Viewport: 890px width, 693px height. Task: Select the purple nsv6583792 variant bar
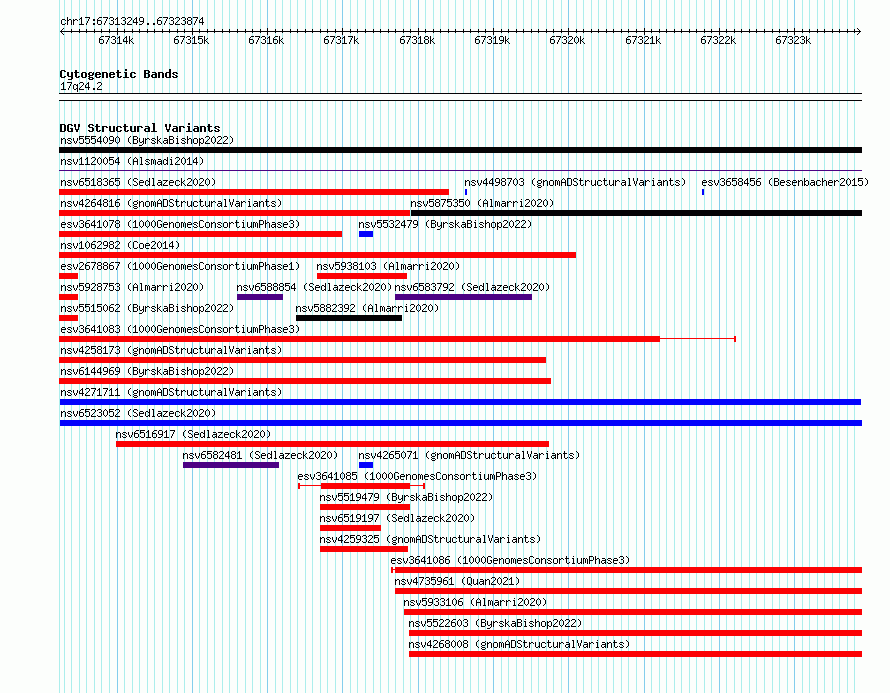tap(464, 297)
